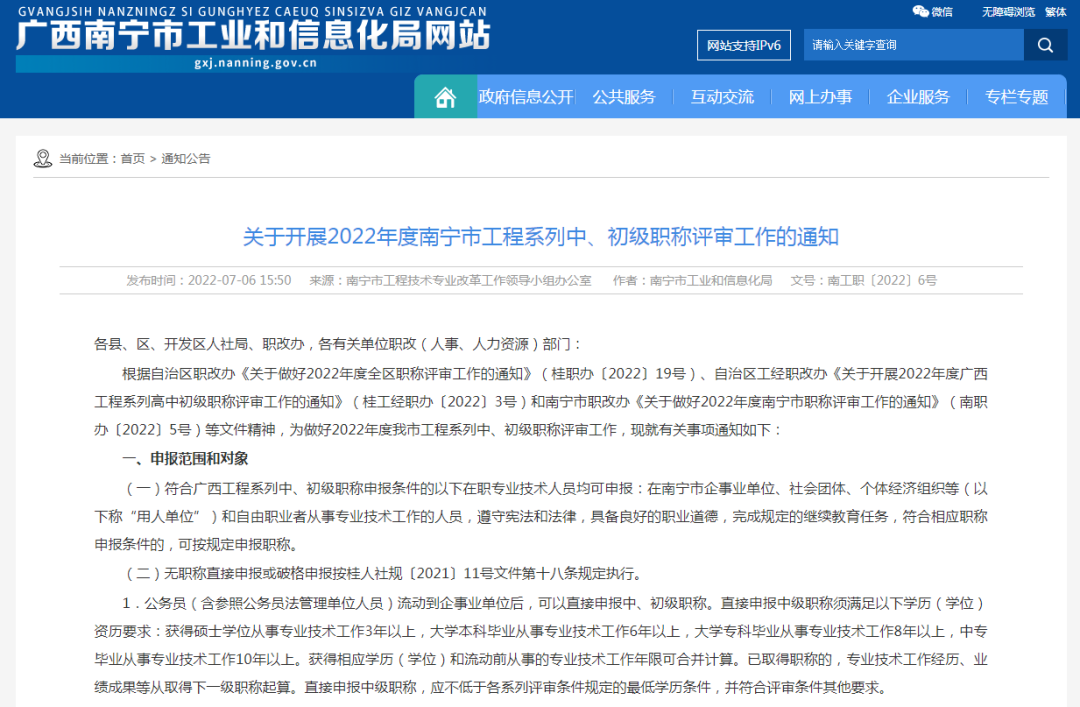Click the home icon in navigation bar
Viewport: 1080px width, 707px height.
tap(445, 97)
